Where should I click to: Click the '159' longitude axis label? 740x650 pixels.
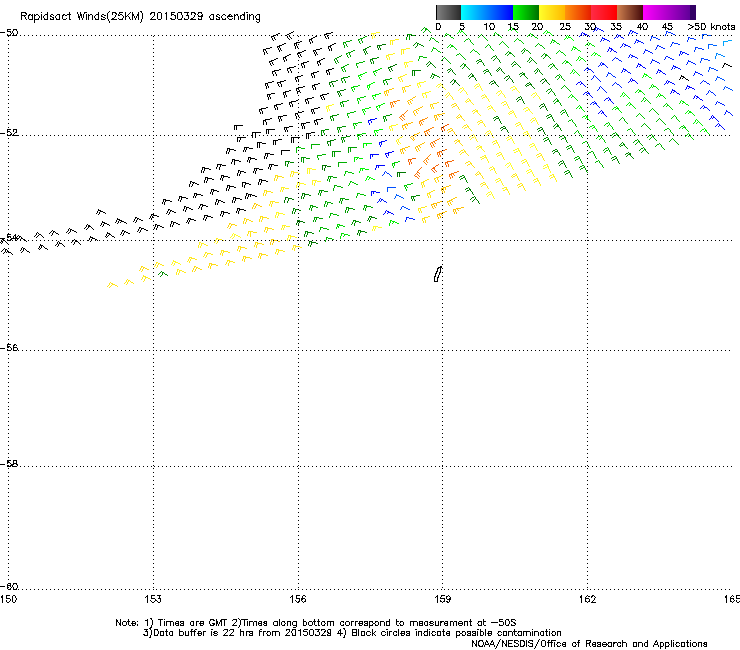point(442,599)
